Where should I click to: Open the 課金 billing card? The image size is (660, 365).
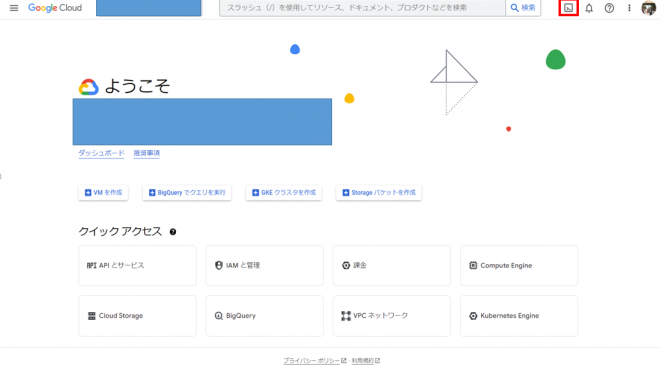391,266
